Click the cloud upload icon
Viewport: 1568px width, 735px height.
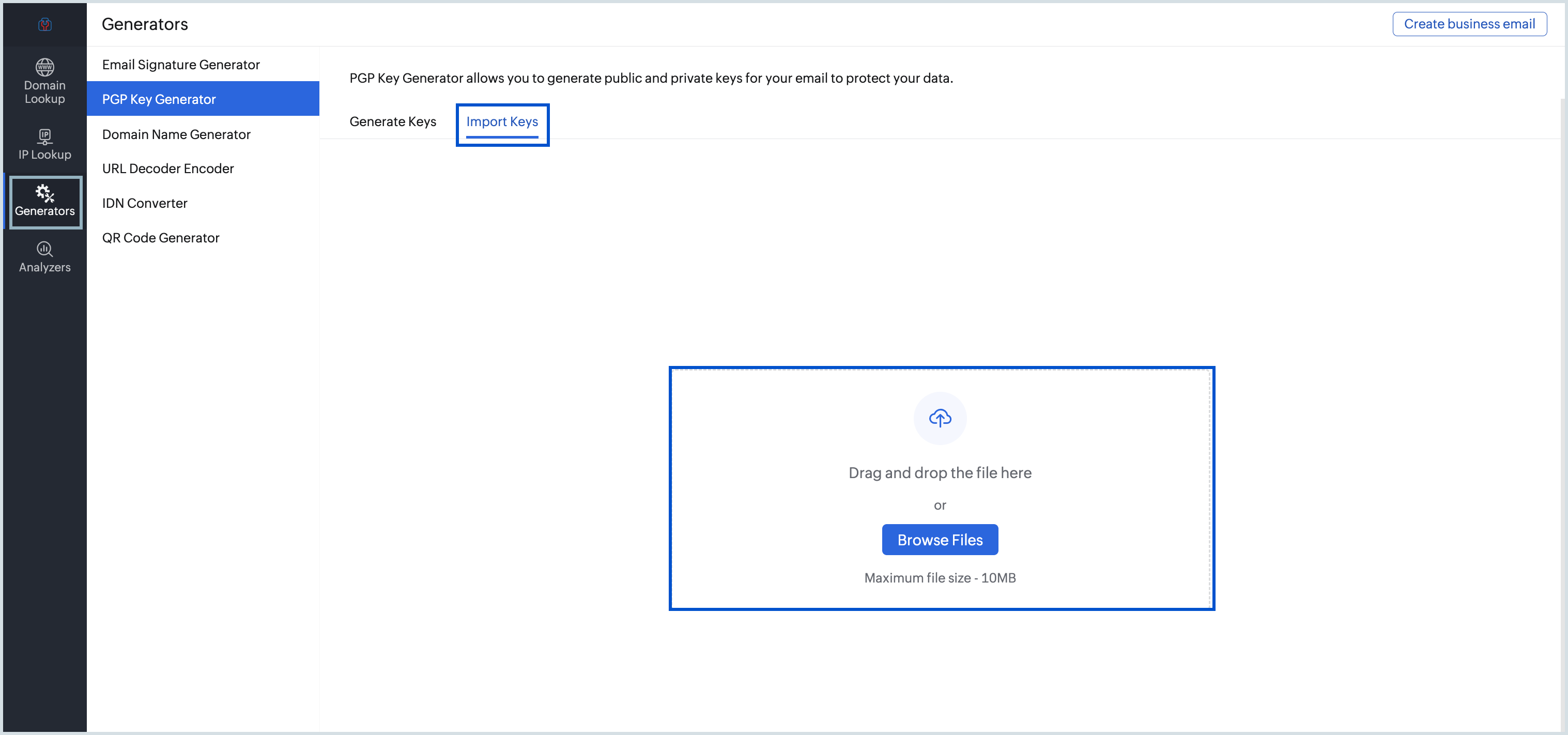tap(940, 418)
